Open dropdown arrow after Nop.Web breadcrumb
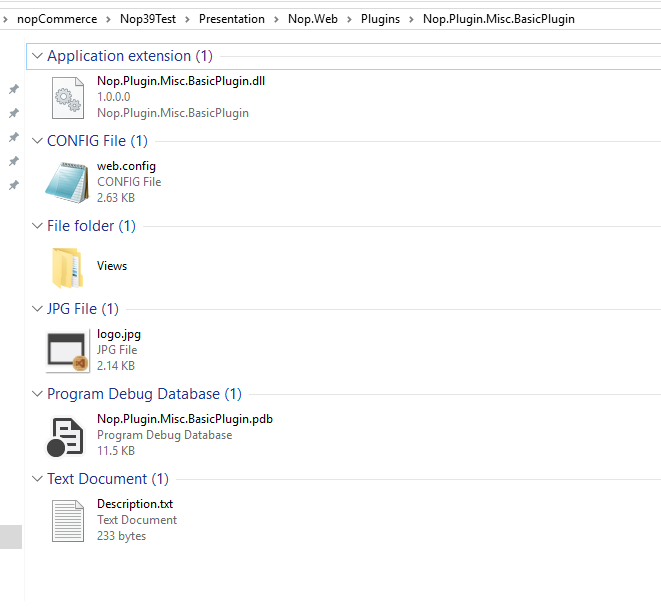The image size is (661, 611). point(349,19)
